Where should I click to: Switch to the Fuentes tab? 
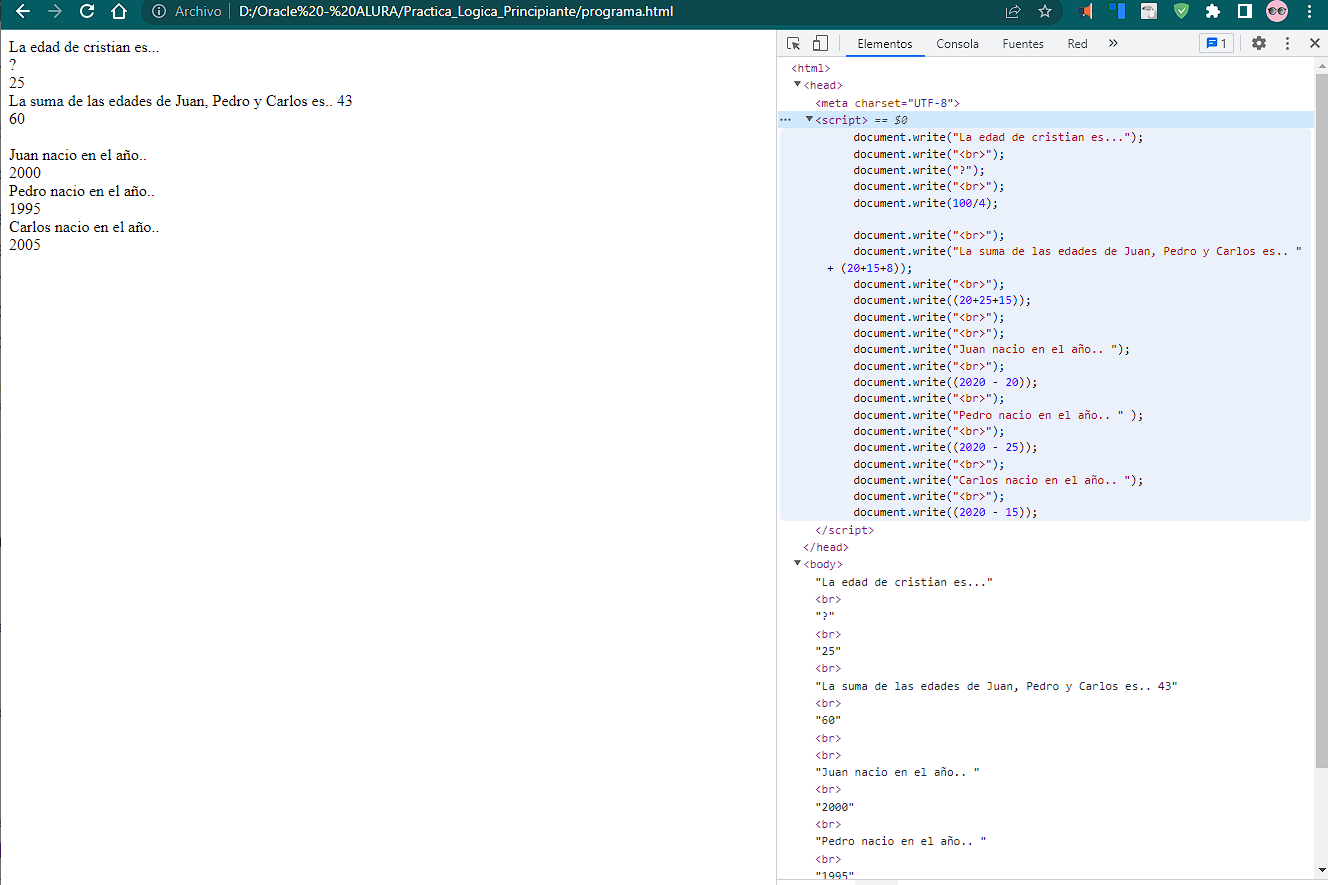(1023, 44)
